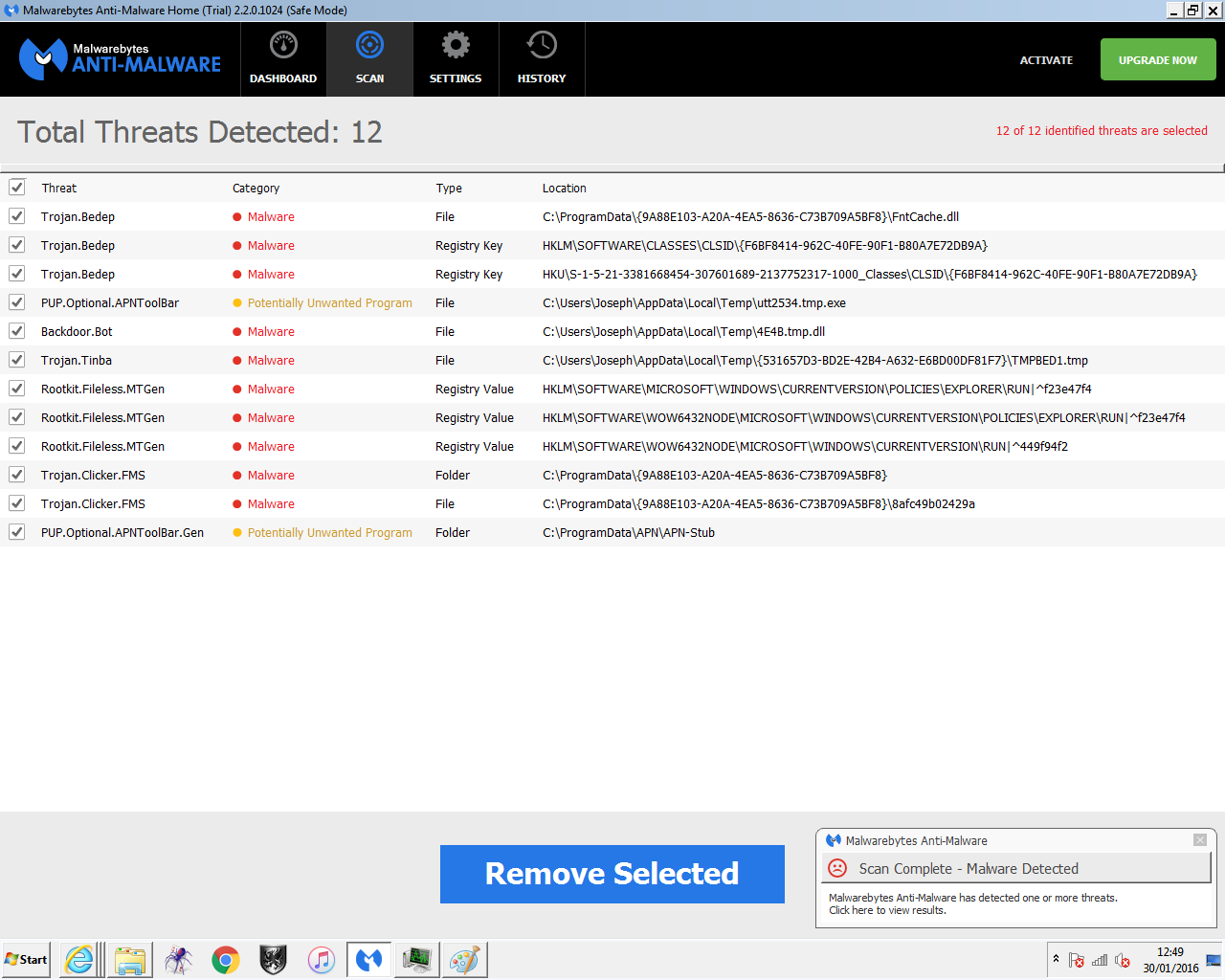Click 'Click here to view results' text
1225x980 pixels.
(887, 910)
